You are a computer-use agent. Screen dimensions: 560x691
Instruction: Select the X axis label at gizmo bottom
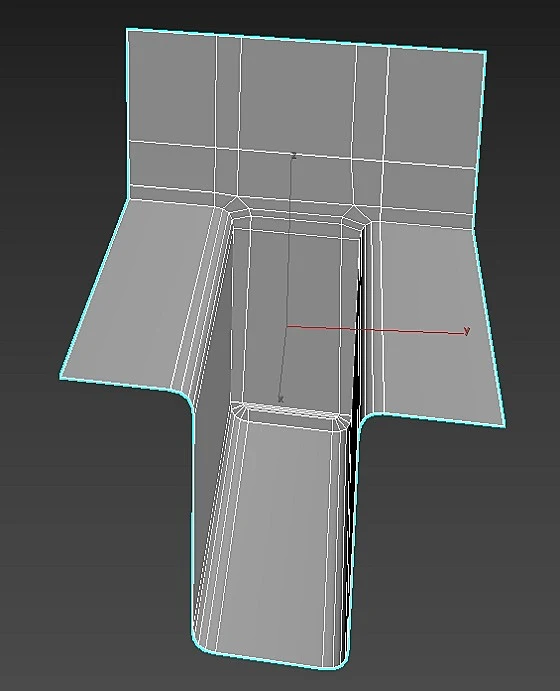[x=281, y=399]
